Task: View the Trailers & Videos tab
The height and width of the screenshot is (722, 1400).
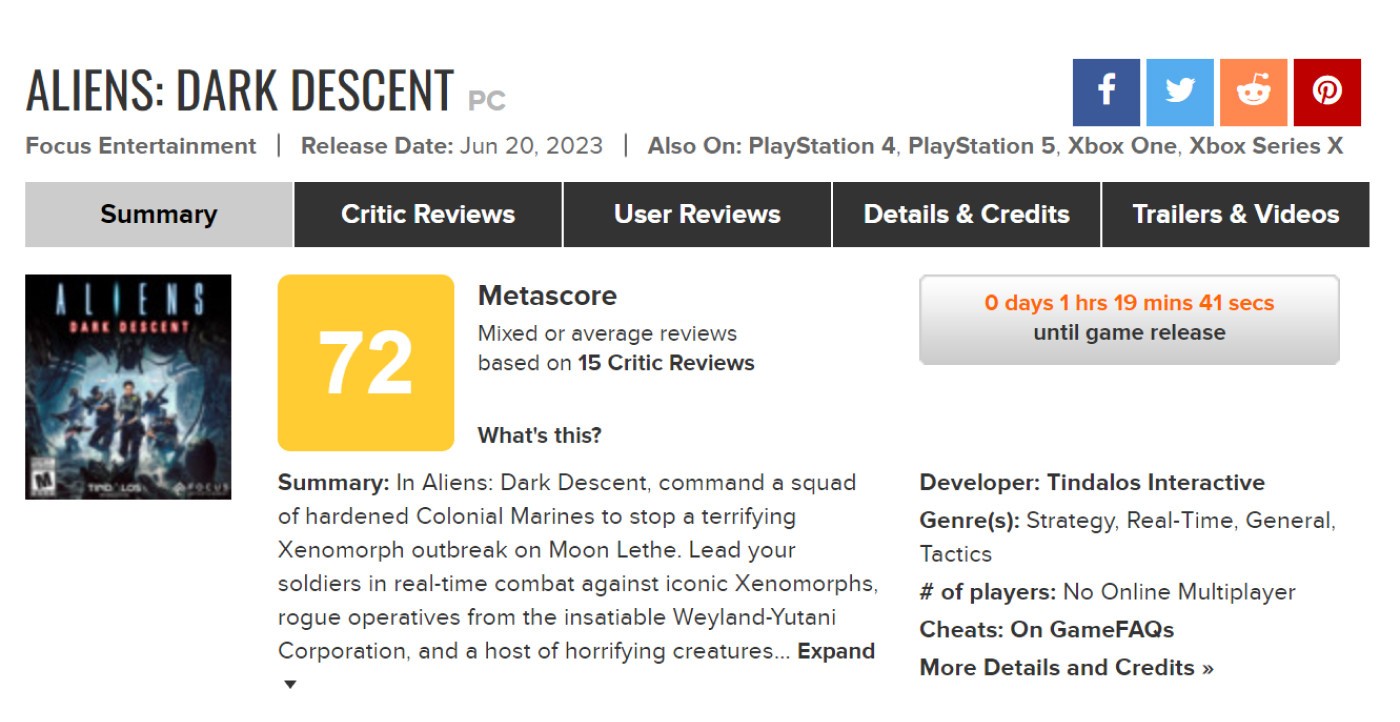Action: pyautogui.click(x=1235, y=214)
